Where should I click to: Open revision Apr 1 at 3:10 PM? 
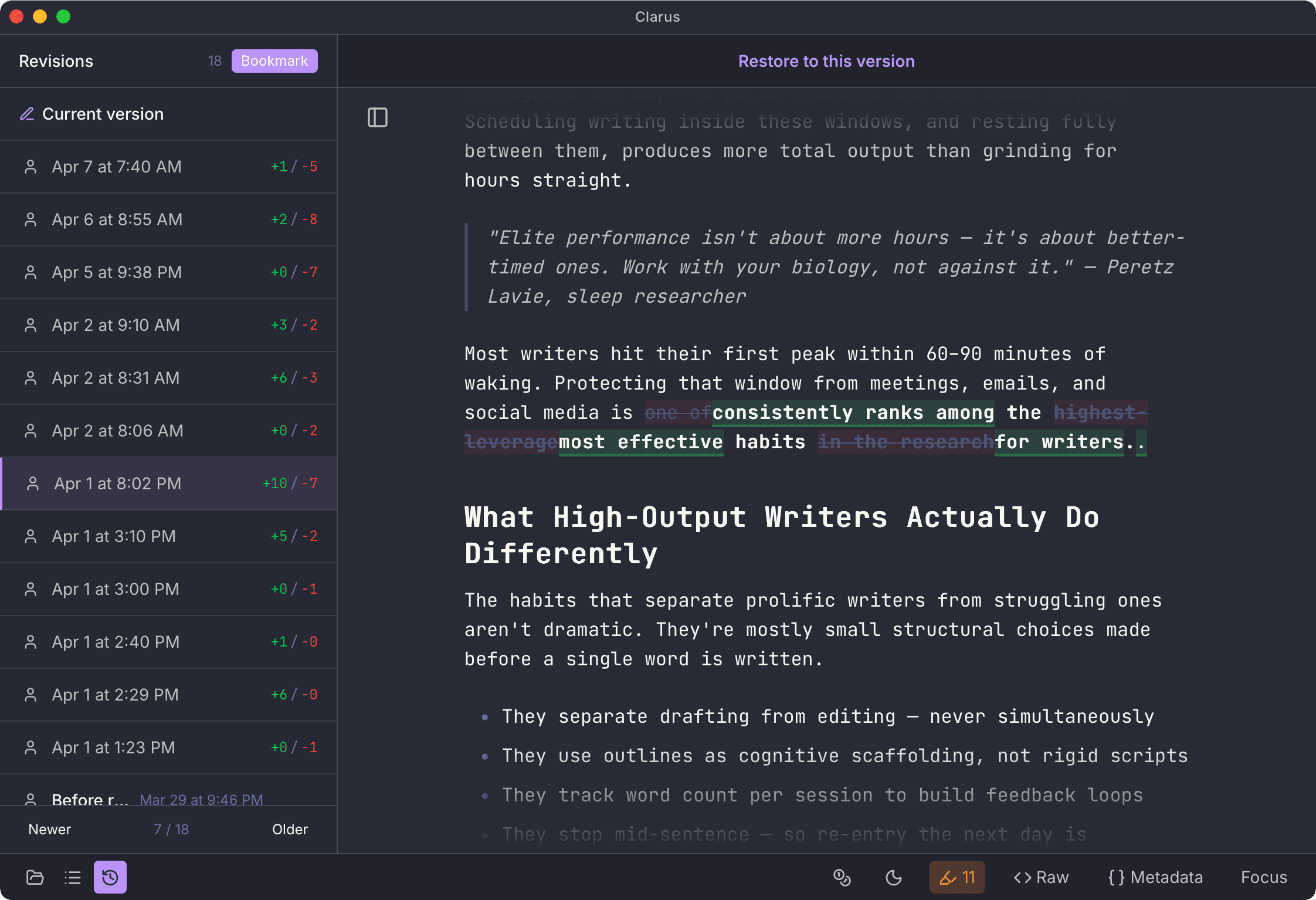[x=168, y=536]
